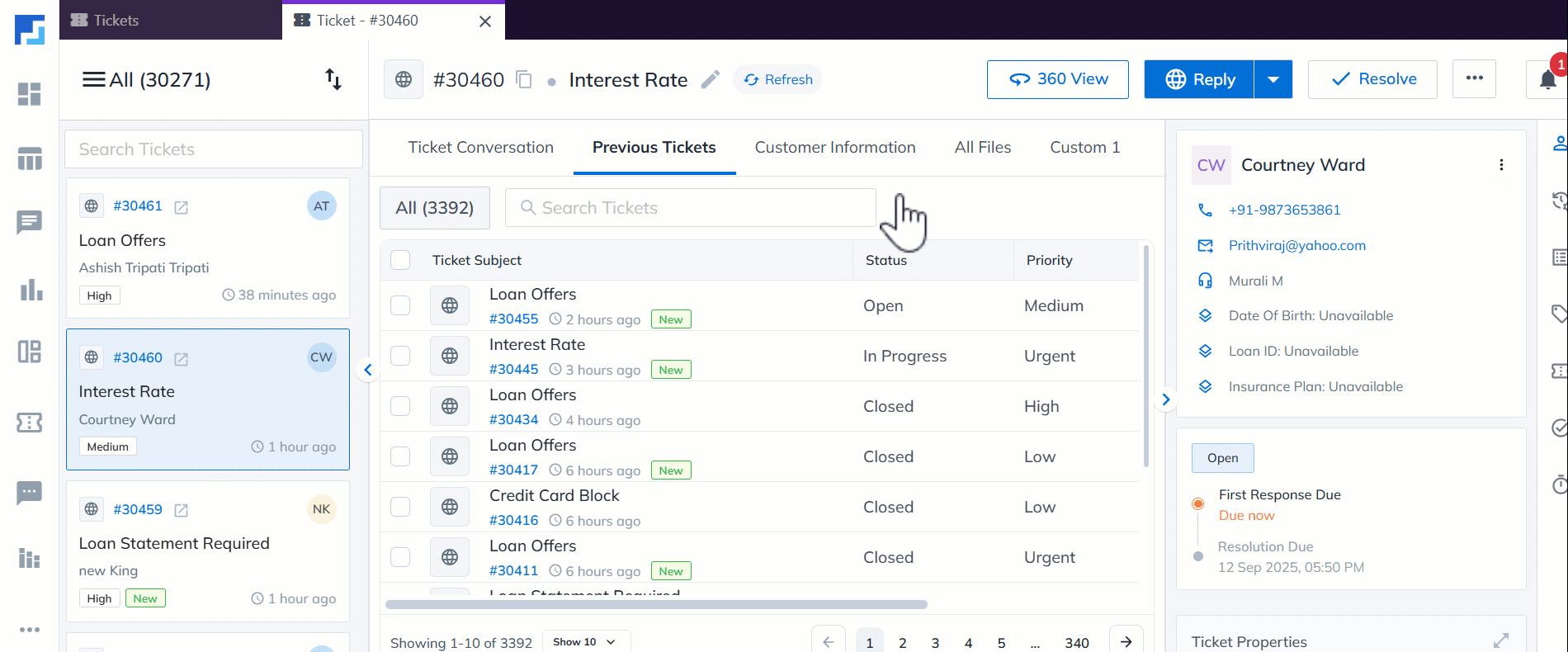Viewport: 1568px width, 652px height.
Task: Click the three-dot menu for Courtney Ward
Action: [x=1501, y=165]
